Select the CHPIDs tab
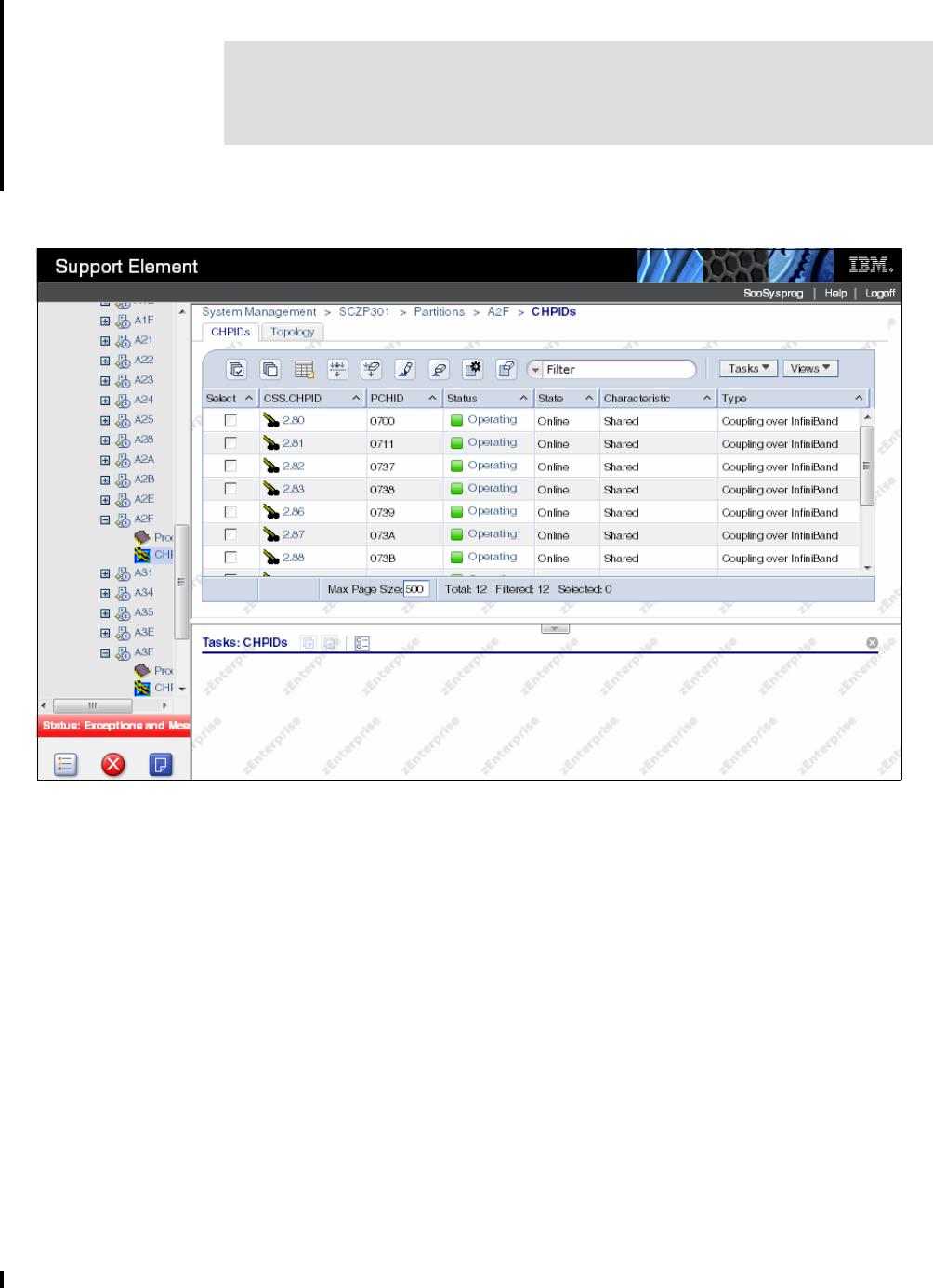Viewport: 933px width, 1288px height. click(x=230, y=332)
